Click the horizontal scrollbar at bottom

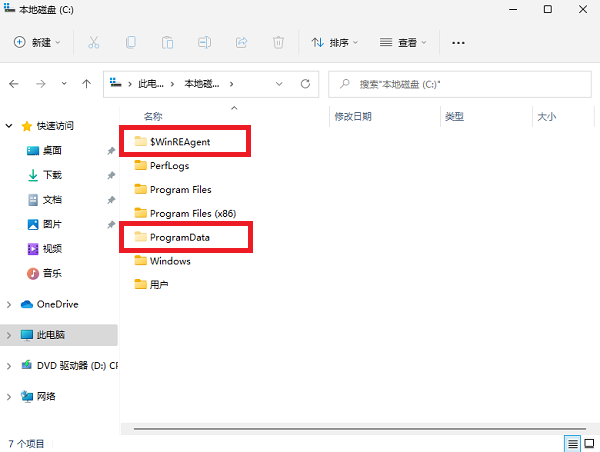click(x=360, y=429)
